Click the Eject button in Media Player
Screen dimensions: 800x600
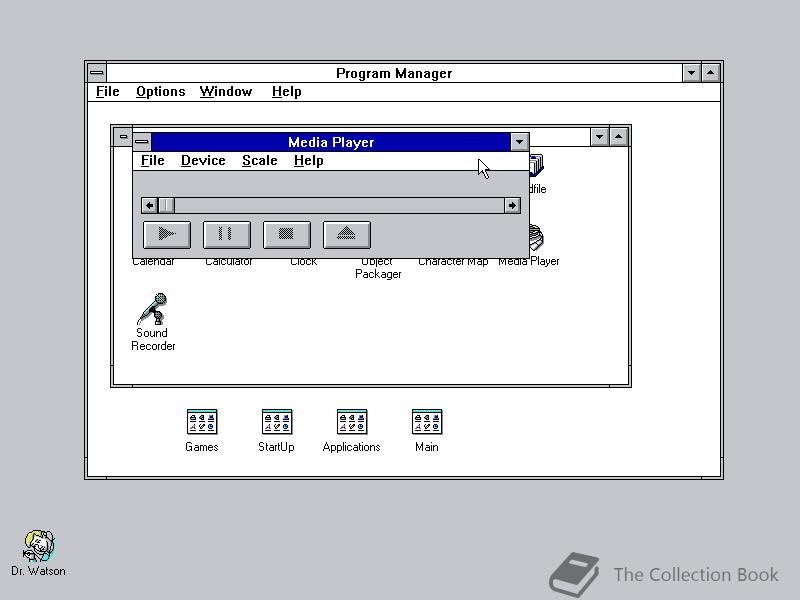(x=347, y=235)
